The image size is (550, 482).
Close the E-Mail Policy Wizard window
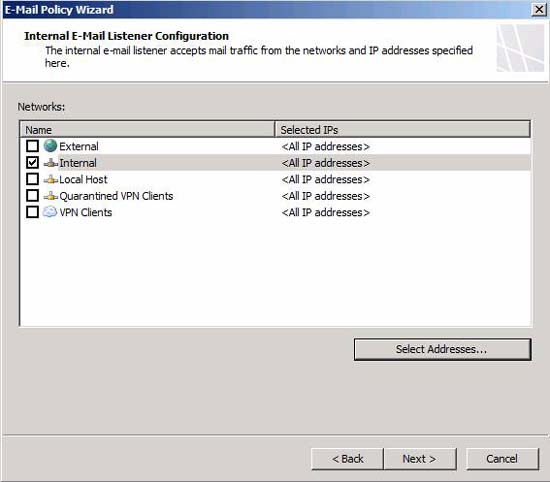coord(539,9)
